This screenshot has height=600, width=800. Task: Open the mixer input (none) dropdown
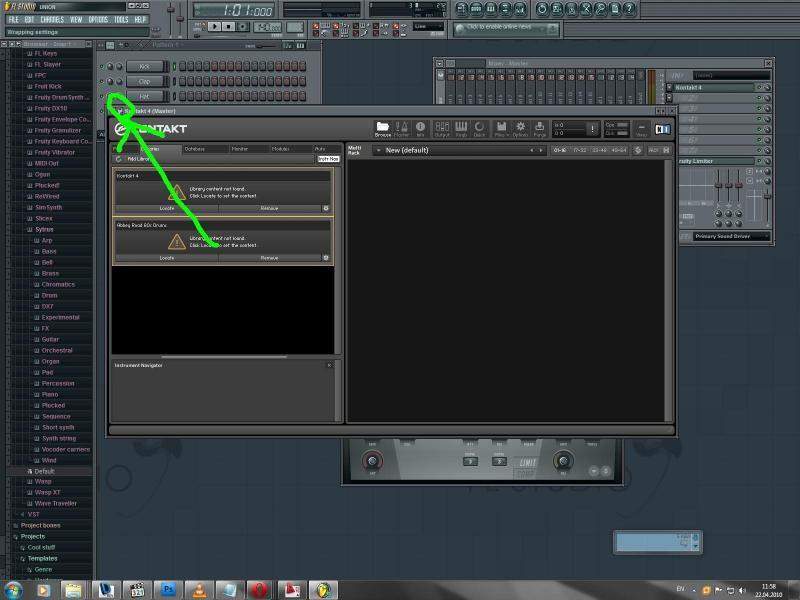click(x=732, y=75)
